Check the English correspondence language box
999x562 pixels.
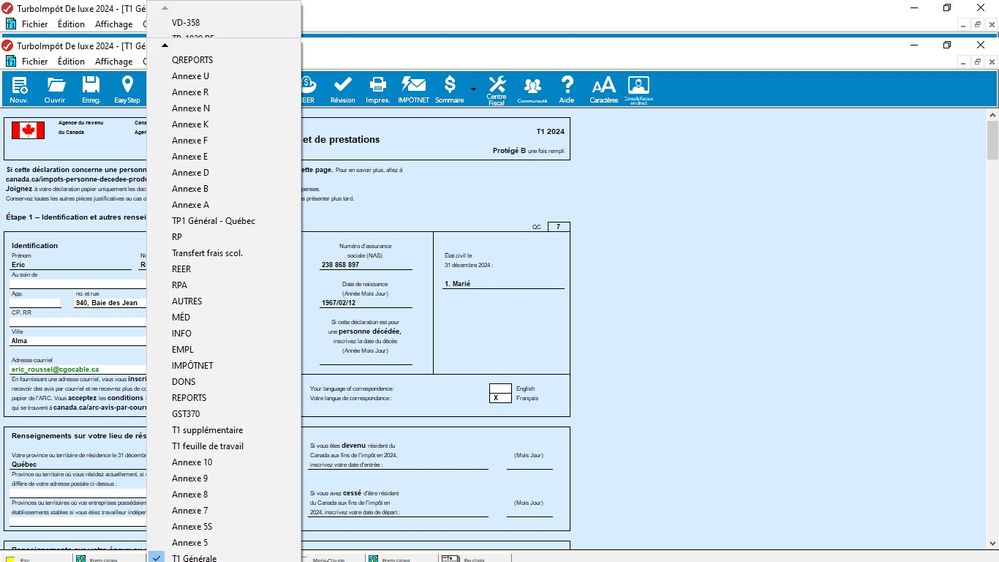(500, 388)
